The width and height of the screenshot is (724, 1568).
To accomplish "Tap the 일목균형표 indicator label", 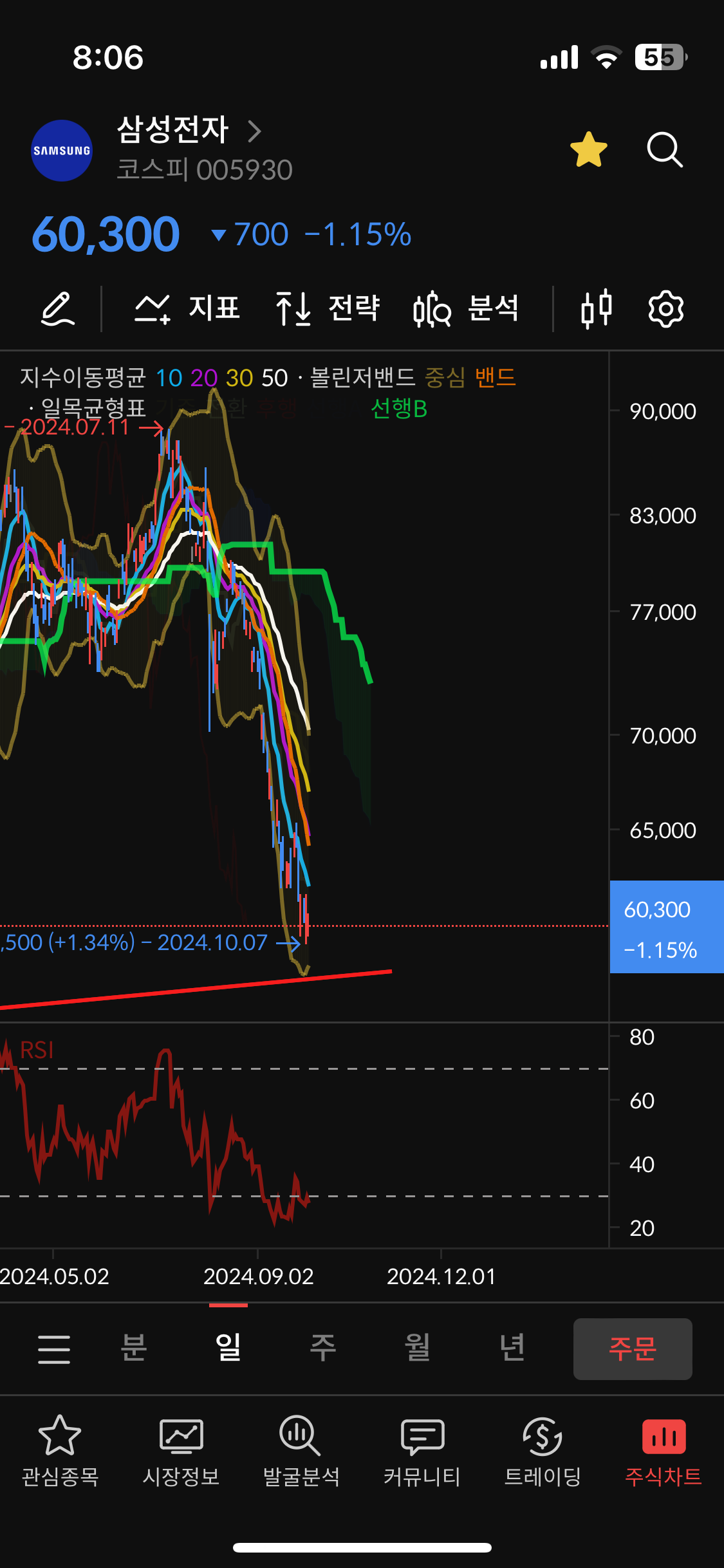I will [x=93, y=408].
